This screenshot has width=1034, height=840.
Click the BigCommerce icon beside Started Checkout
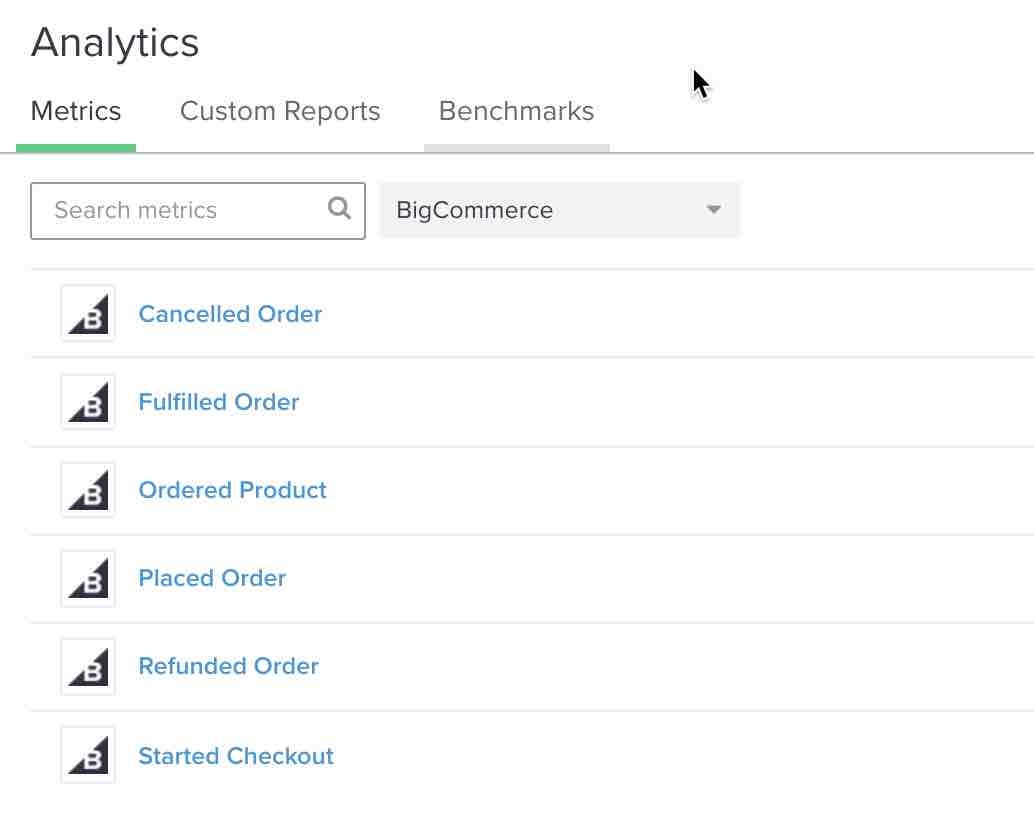tap(87, 754)
